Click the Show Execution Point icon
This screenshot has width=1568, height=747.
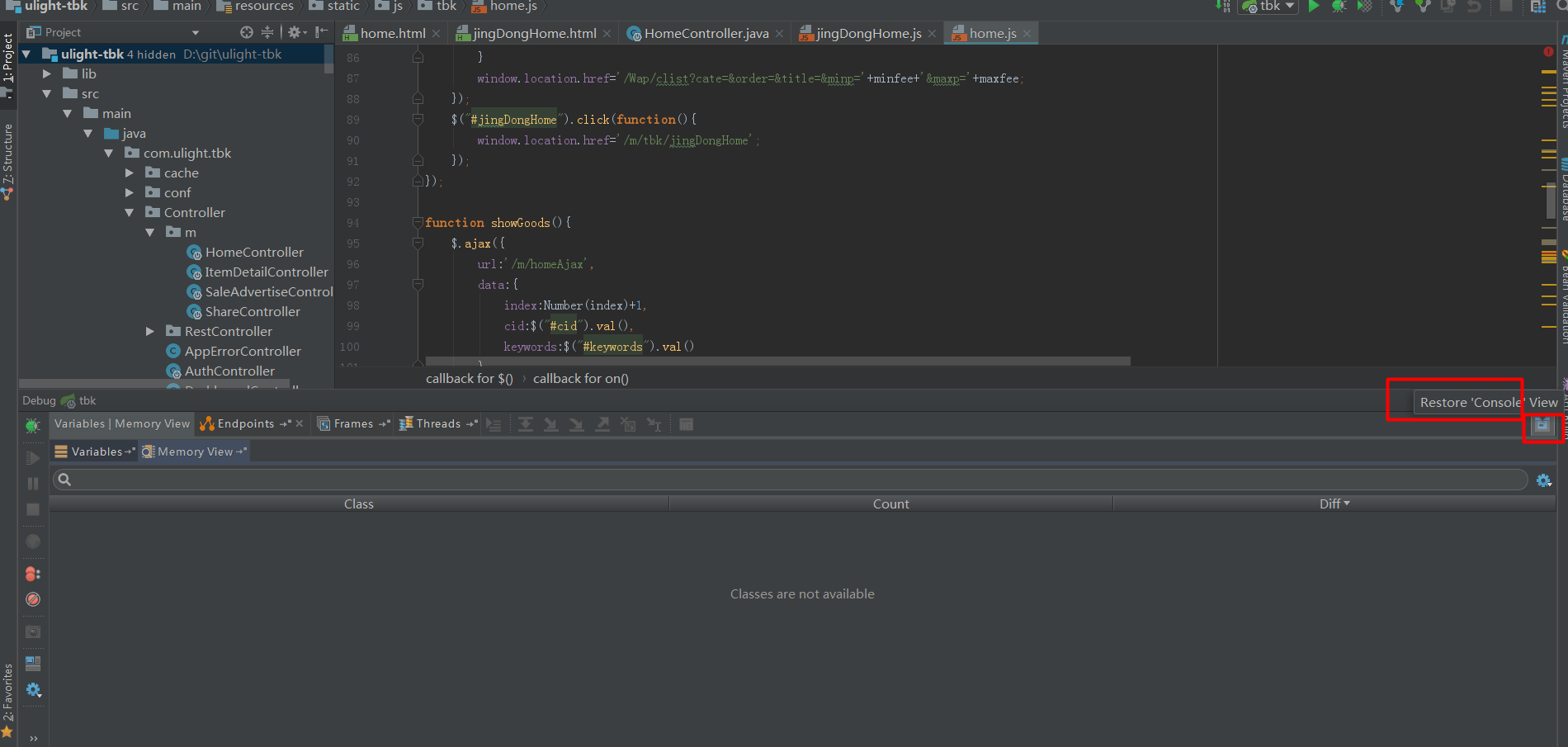tap(494, 423)
